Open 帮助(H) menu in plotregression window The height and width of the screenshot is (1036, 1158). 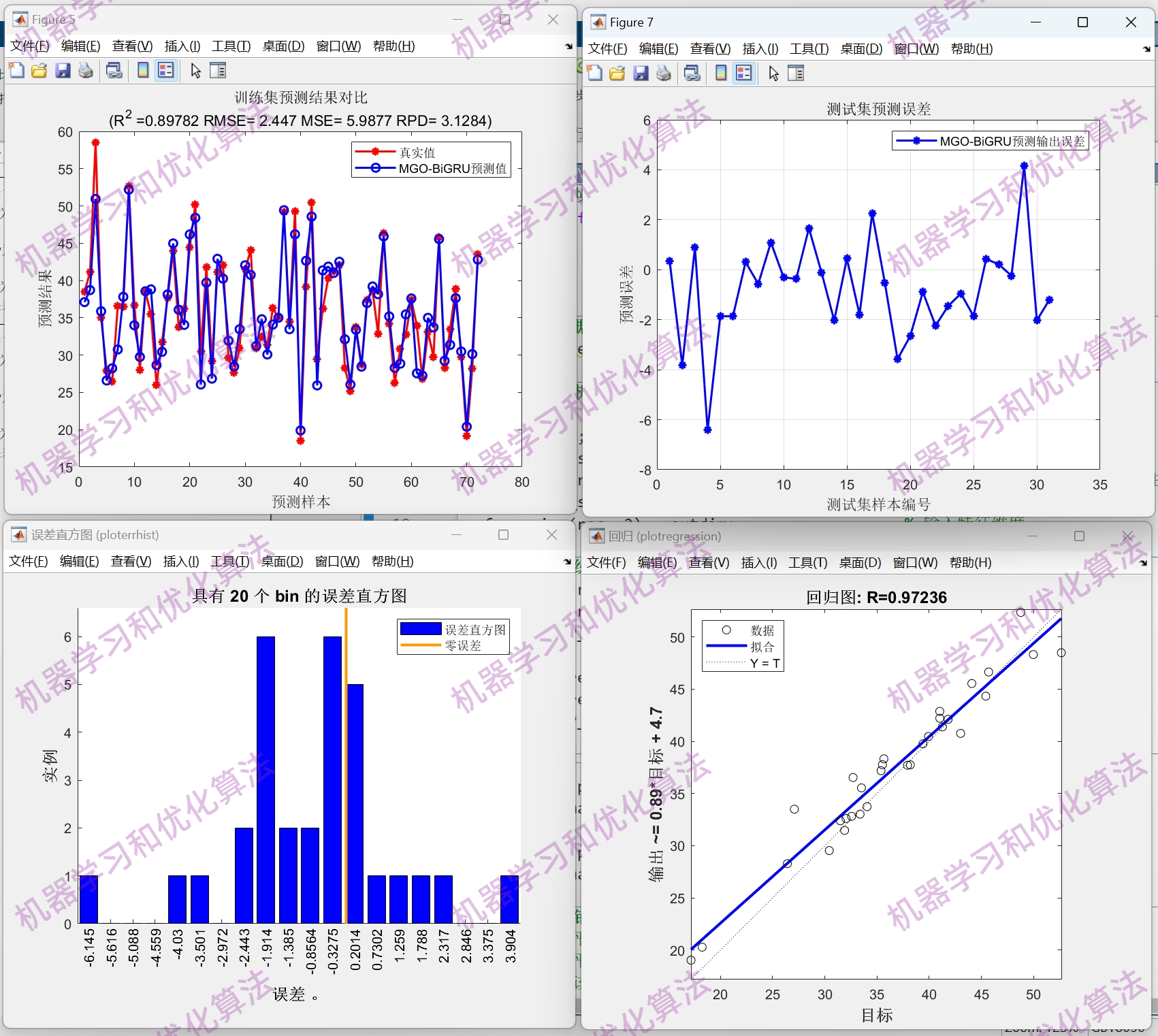click(x=971, y=563)
